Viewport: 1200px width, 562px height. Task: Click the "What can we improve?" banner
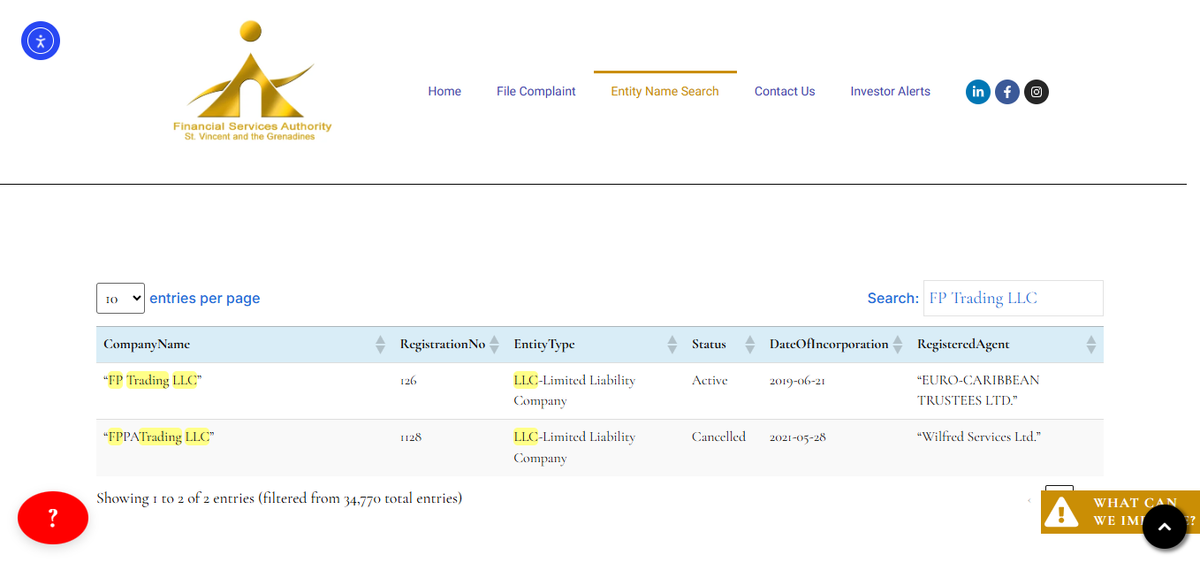point(1120,512)
